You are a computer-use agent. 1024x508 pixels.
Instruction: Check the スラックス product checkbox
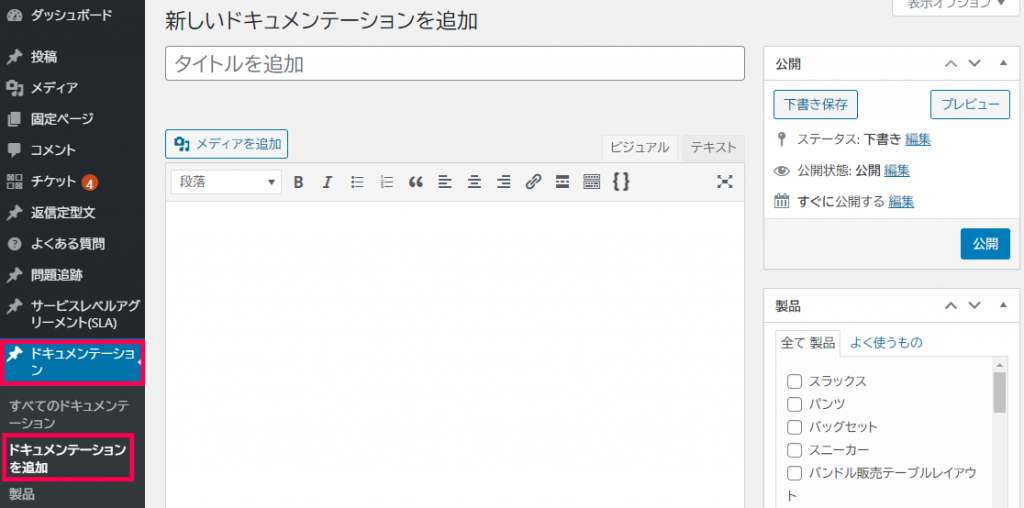pyautogui.click(x=794, y=381)
